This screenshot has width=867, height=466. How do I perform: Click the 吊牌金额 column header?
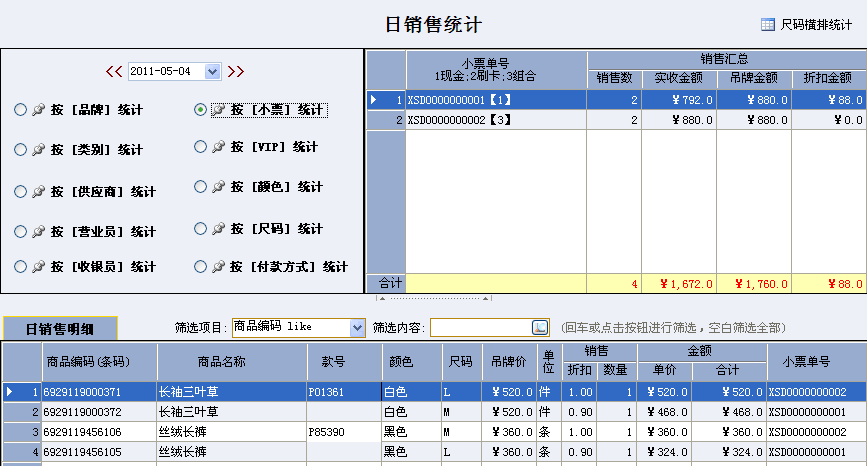pos(754,78)
